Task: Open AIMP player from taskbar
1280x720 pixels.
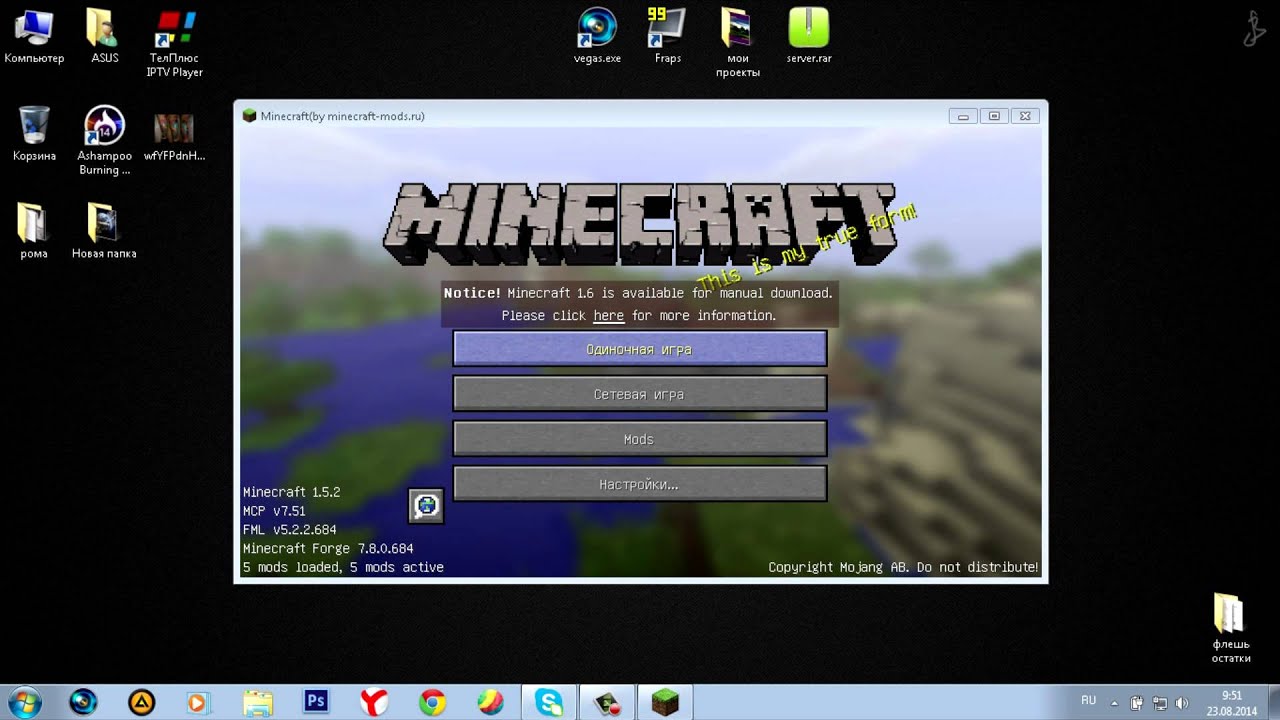Action: pyautogui.click(x=142, y=702)
